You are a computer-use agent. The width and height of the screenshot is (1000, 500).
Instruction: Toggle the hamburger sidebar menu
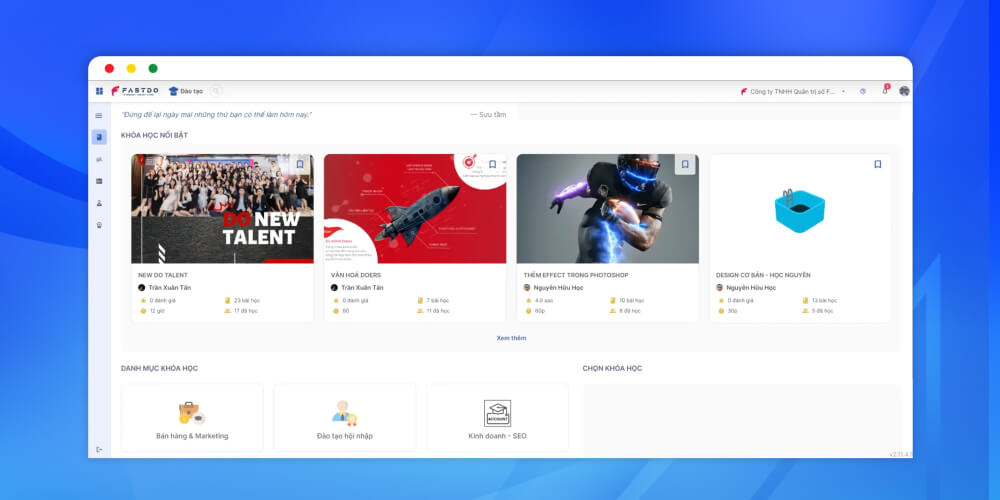click(x=99, y=115)
